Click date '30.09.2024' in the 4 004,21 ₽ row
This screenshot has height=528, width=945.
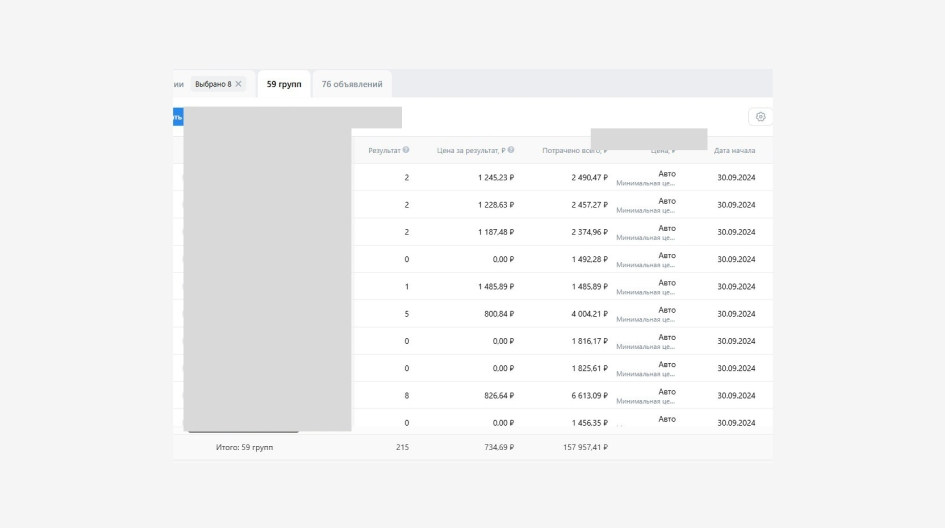coord(736,314)
